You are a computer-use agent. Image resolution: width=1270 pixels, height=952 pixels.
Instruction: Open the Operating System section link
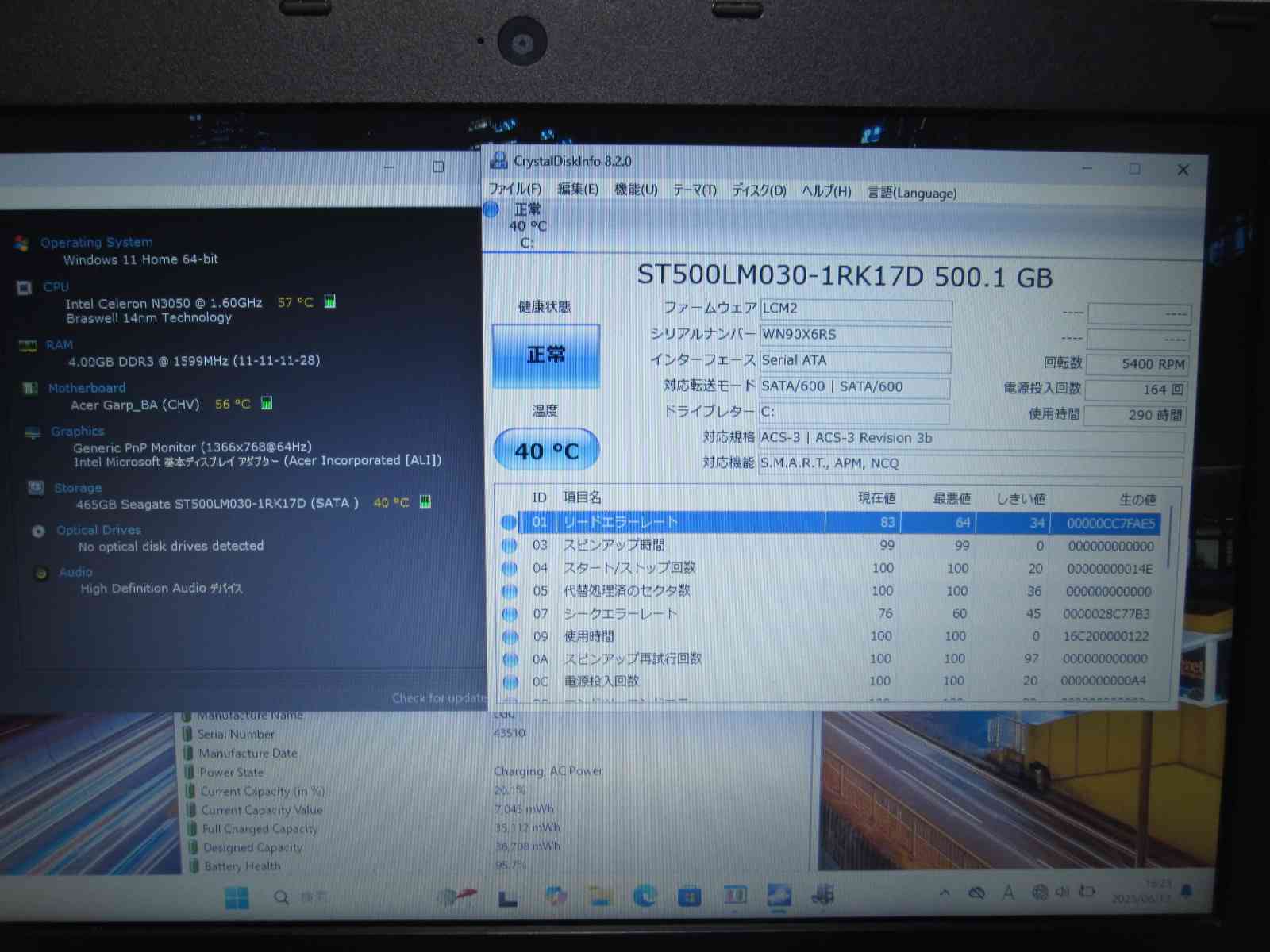[x=96, y=242]
